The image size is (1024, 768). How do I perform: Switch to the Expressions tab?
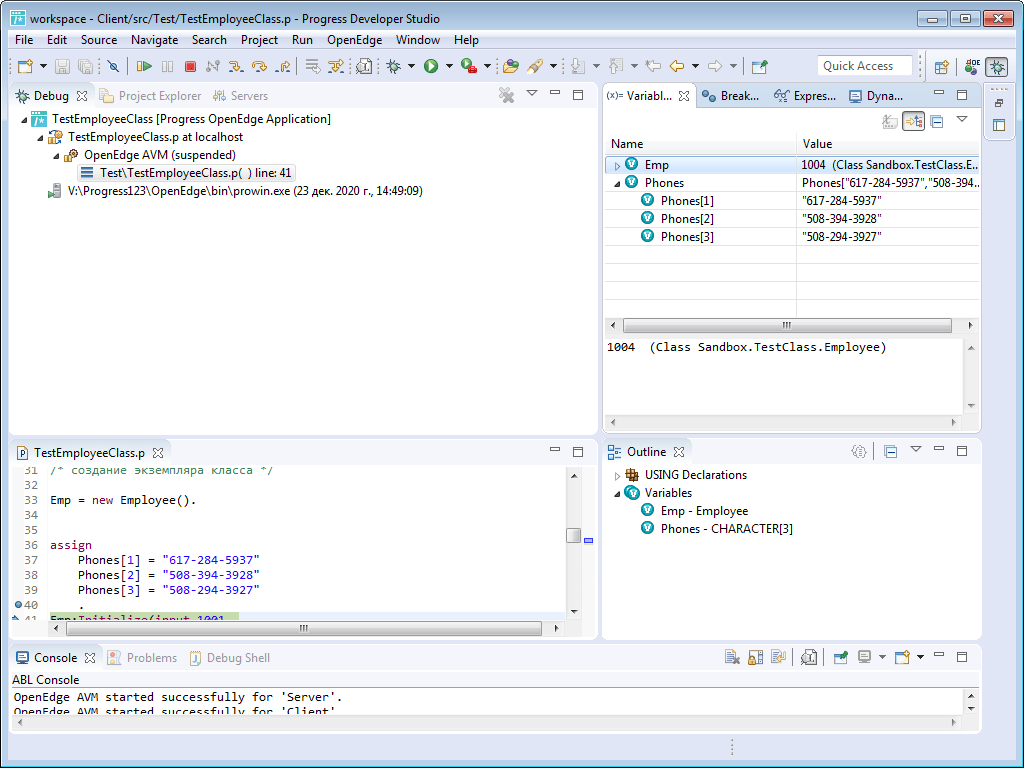click(805, 96)
